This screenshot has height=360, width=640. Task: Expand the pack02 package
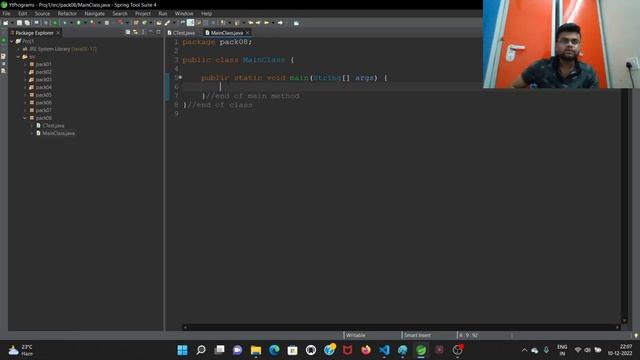25,72
